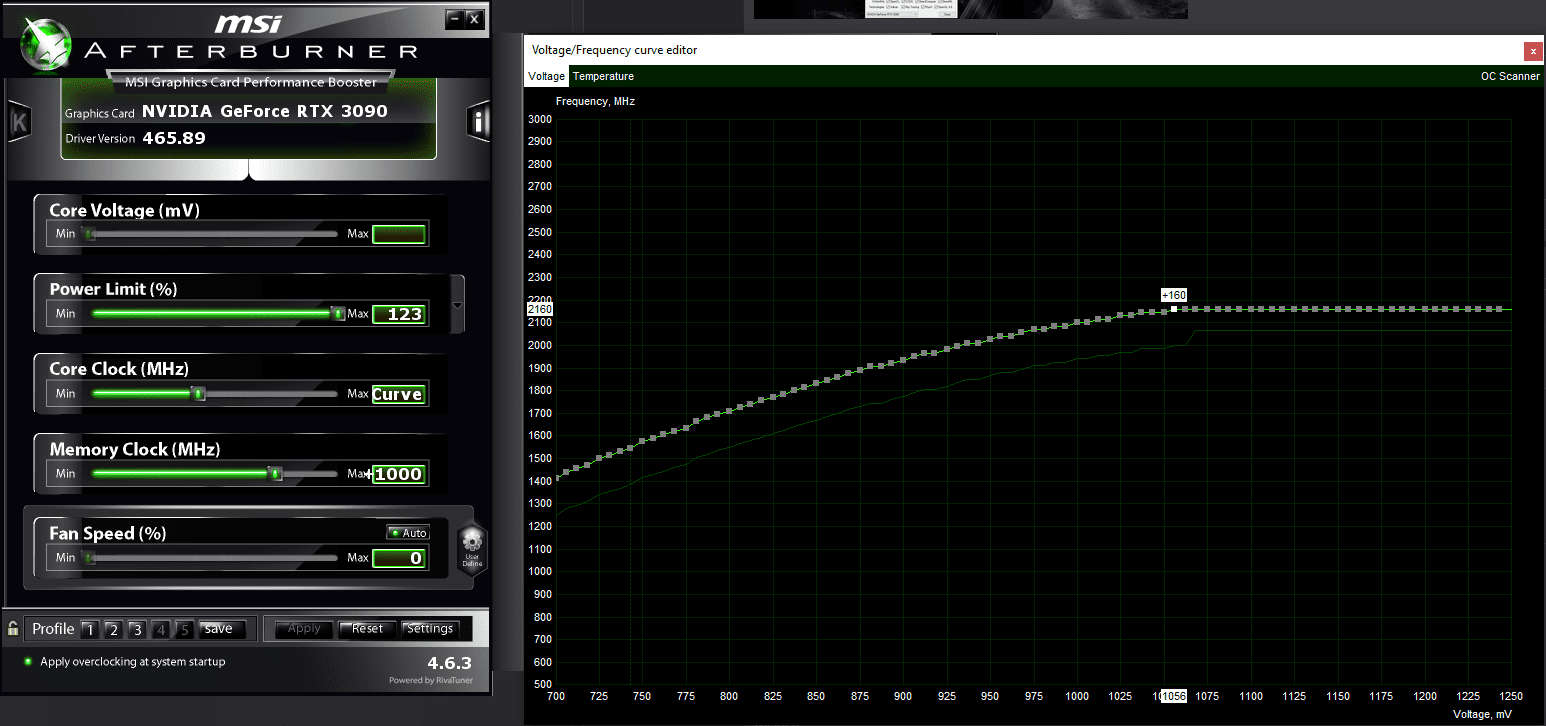Viewport: 1546px width, 726px height.
Task: Click the Power Limit slider handle
Action: pos(339,313)
